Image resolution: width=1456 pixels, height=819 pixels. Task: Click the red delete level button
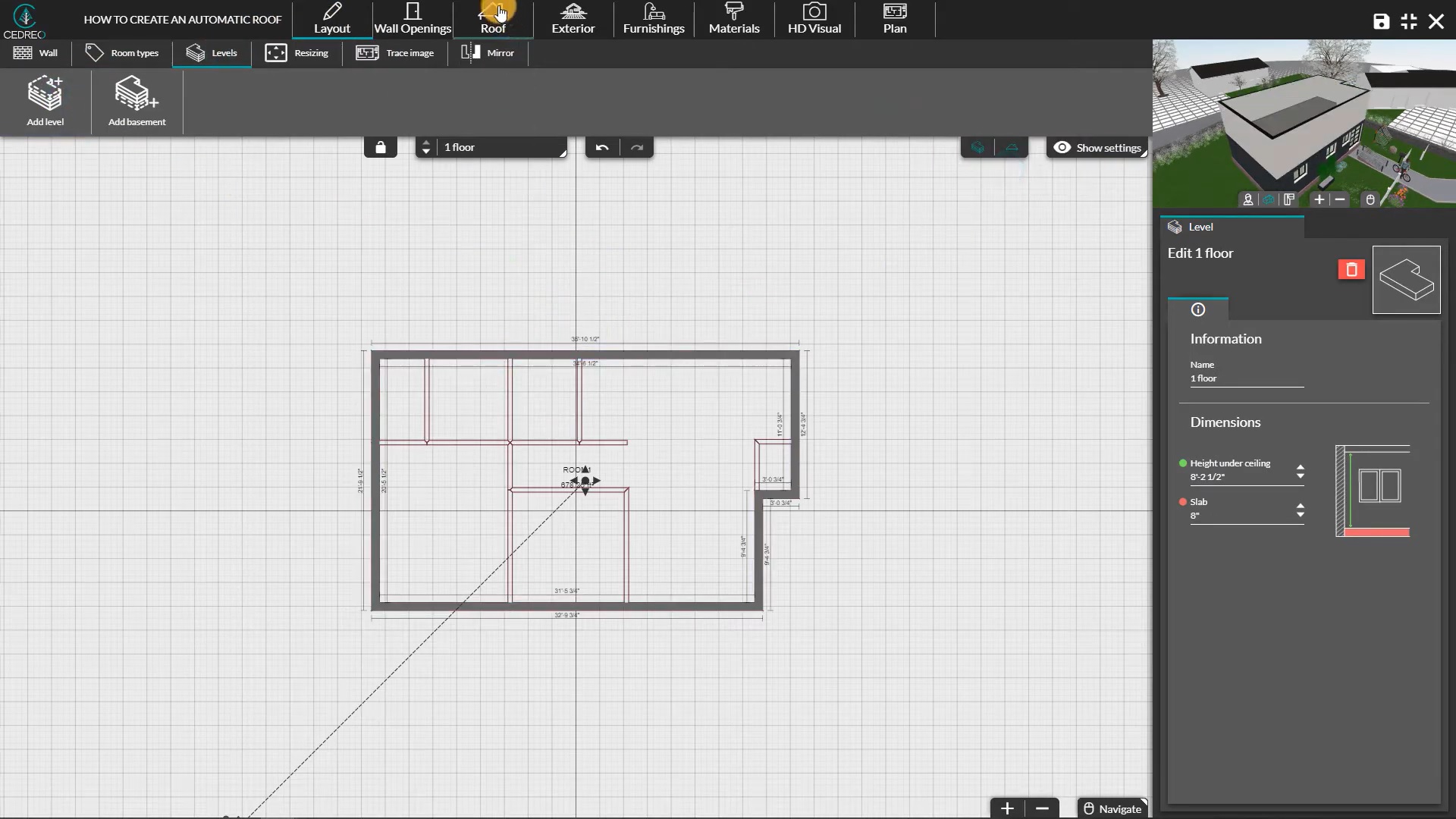1352,268
